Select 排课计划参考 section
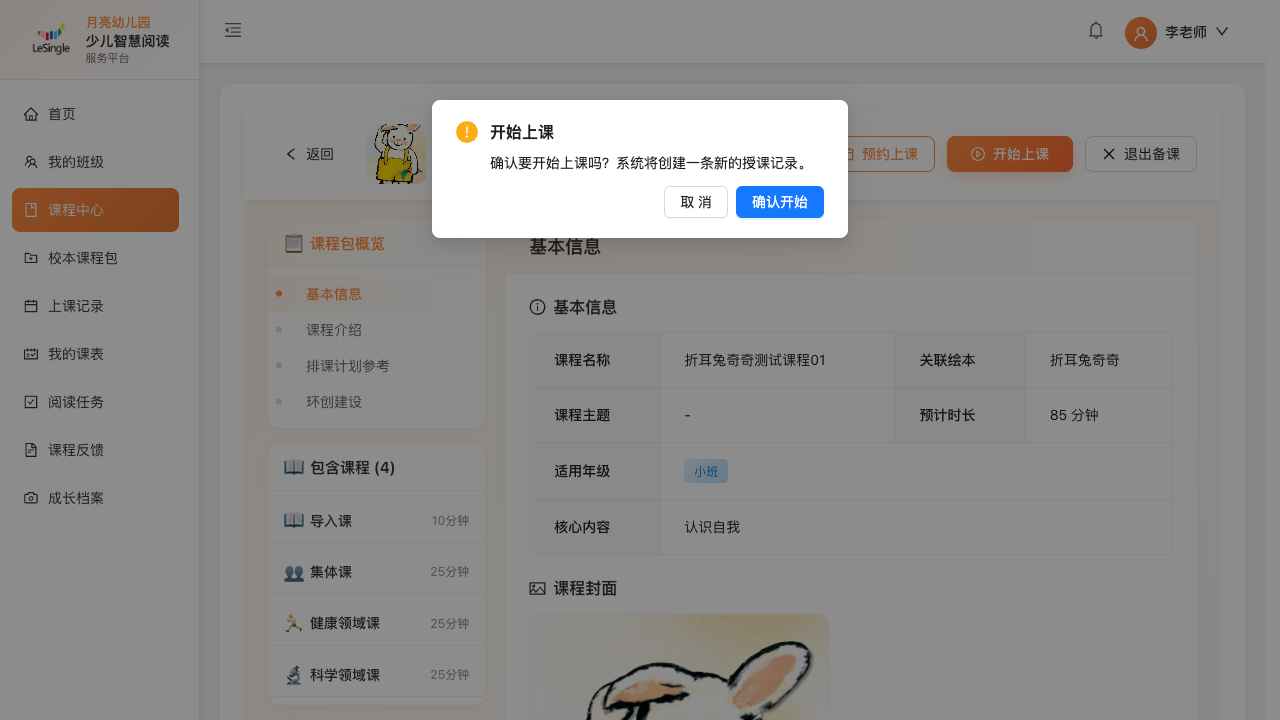Viewport: 1280px width, 720px height. pyautogui.click(x=347, y=366)
